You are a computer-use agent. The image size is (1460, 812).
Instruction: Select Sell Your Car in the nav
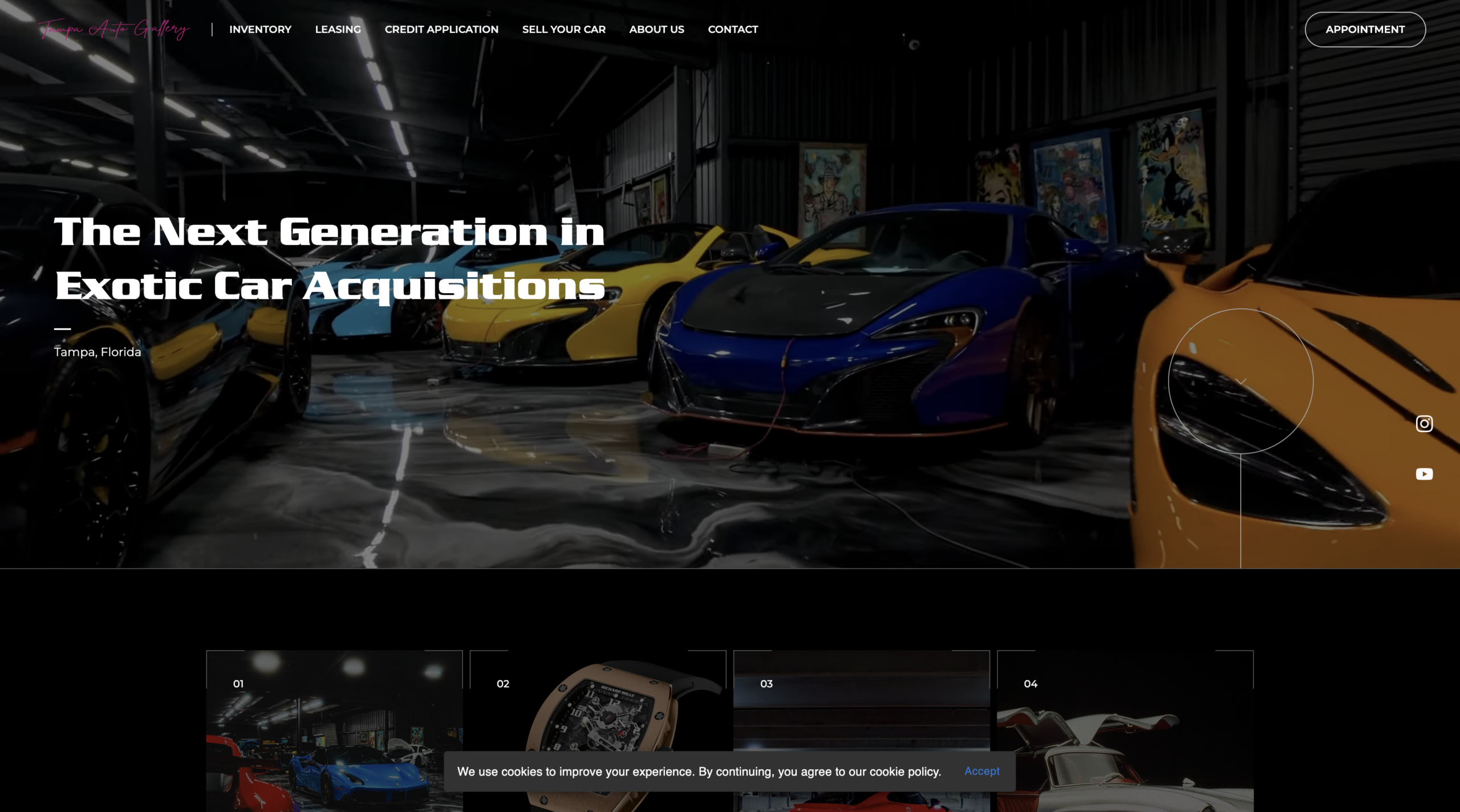click(563, 29)
